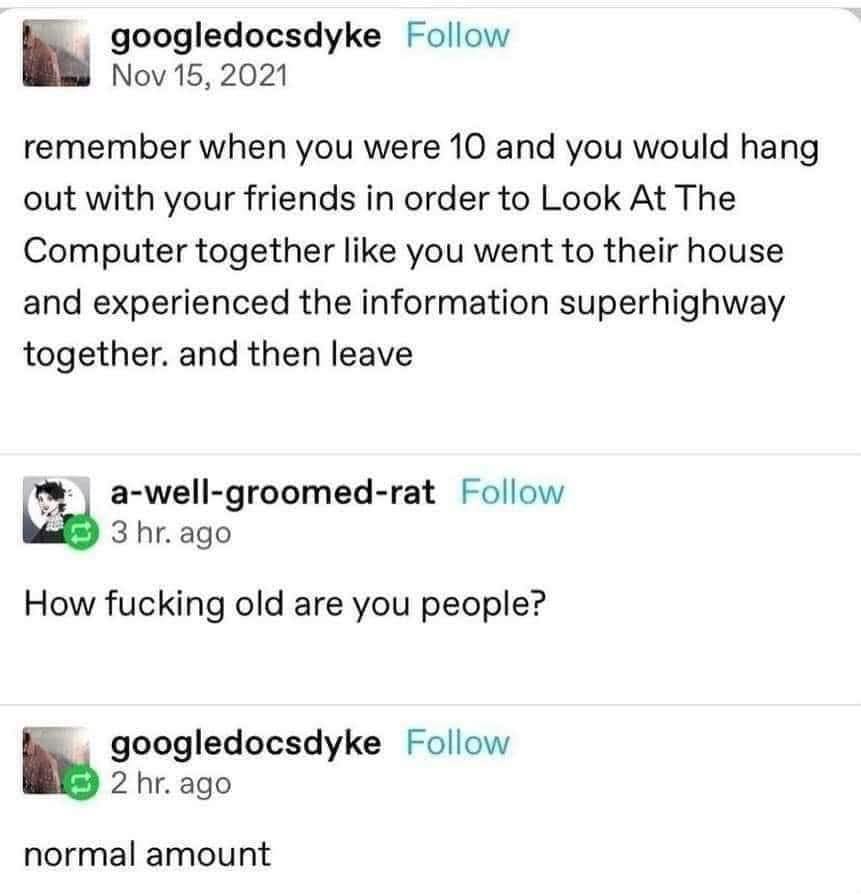
Task: Click the phrase 'Look At The' in the post
Action: coord(638,199)
